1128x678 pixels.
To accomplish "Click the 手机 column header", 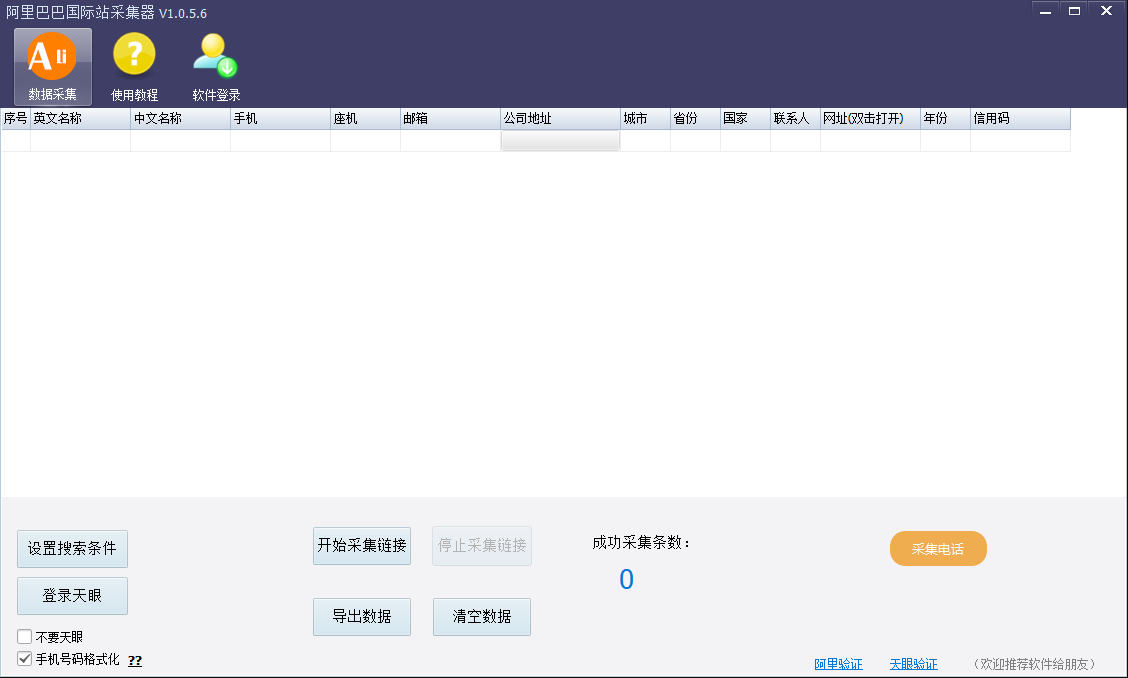I will click(280, 119).
